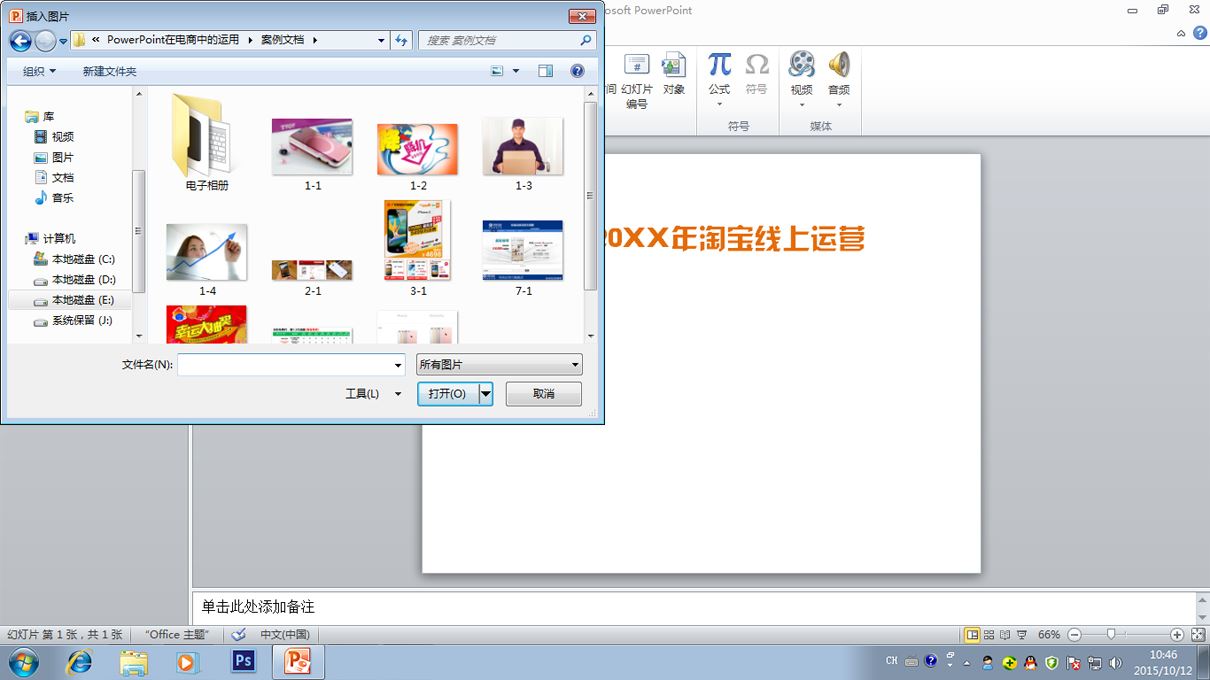Expand the 文件名 dropdown arrow
Viewport: 1210px width, 680px height.
pyautogui.click(x=399, y=365)
